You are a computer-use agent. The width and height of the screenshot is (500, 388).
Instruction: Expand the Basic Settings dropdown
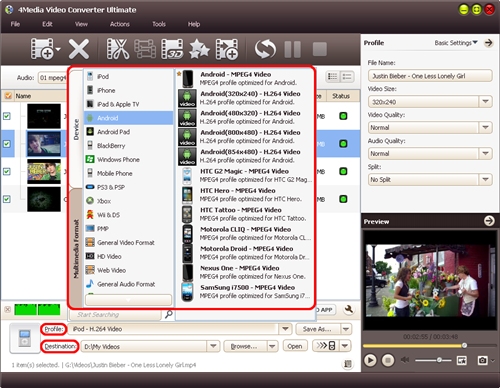[456, 43]
